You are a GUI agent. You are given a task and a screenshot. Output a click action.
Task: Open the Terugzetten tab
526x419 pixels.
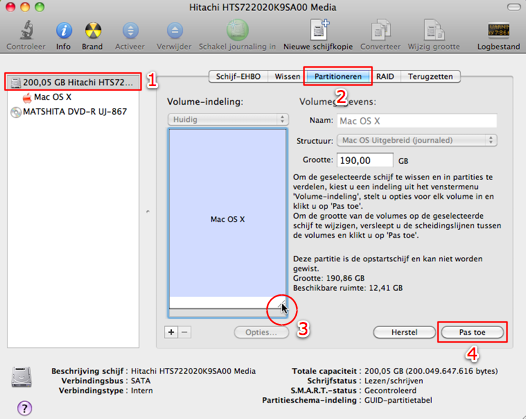coord(430,76)
